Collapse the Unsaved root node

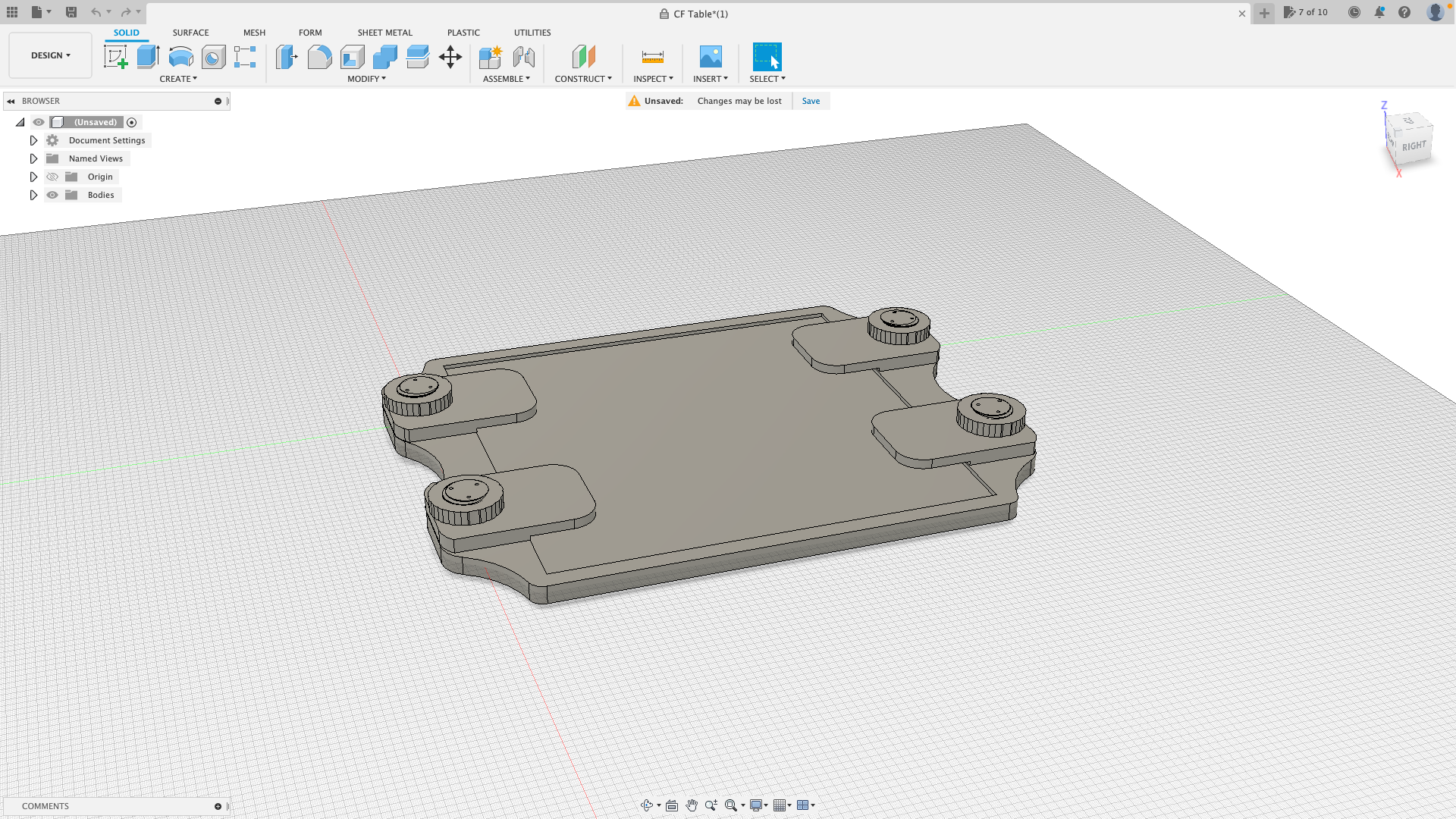pyautogui.click(x=20, y=122)
